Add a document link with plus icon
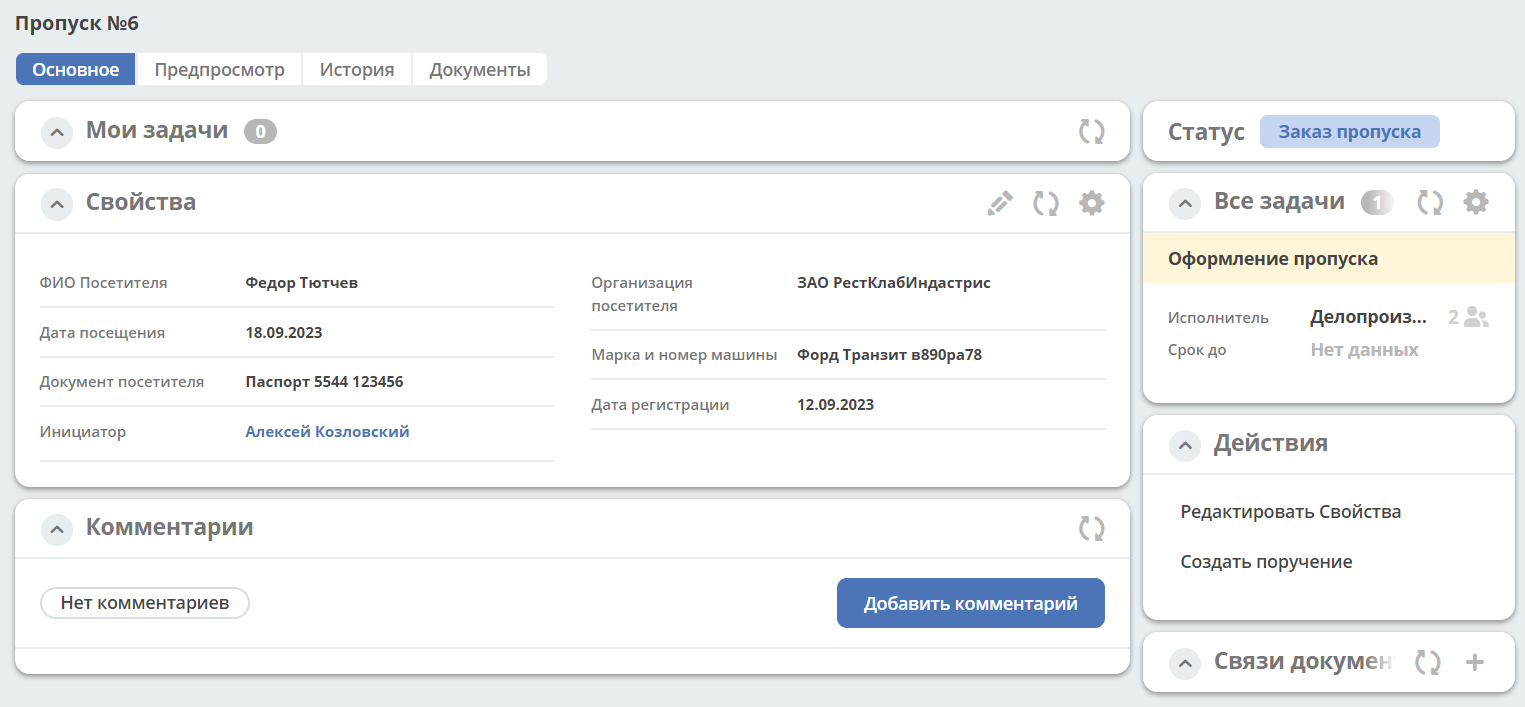The image size is (1525, 707). pyautogui.click(x=1475, y=662)
